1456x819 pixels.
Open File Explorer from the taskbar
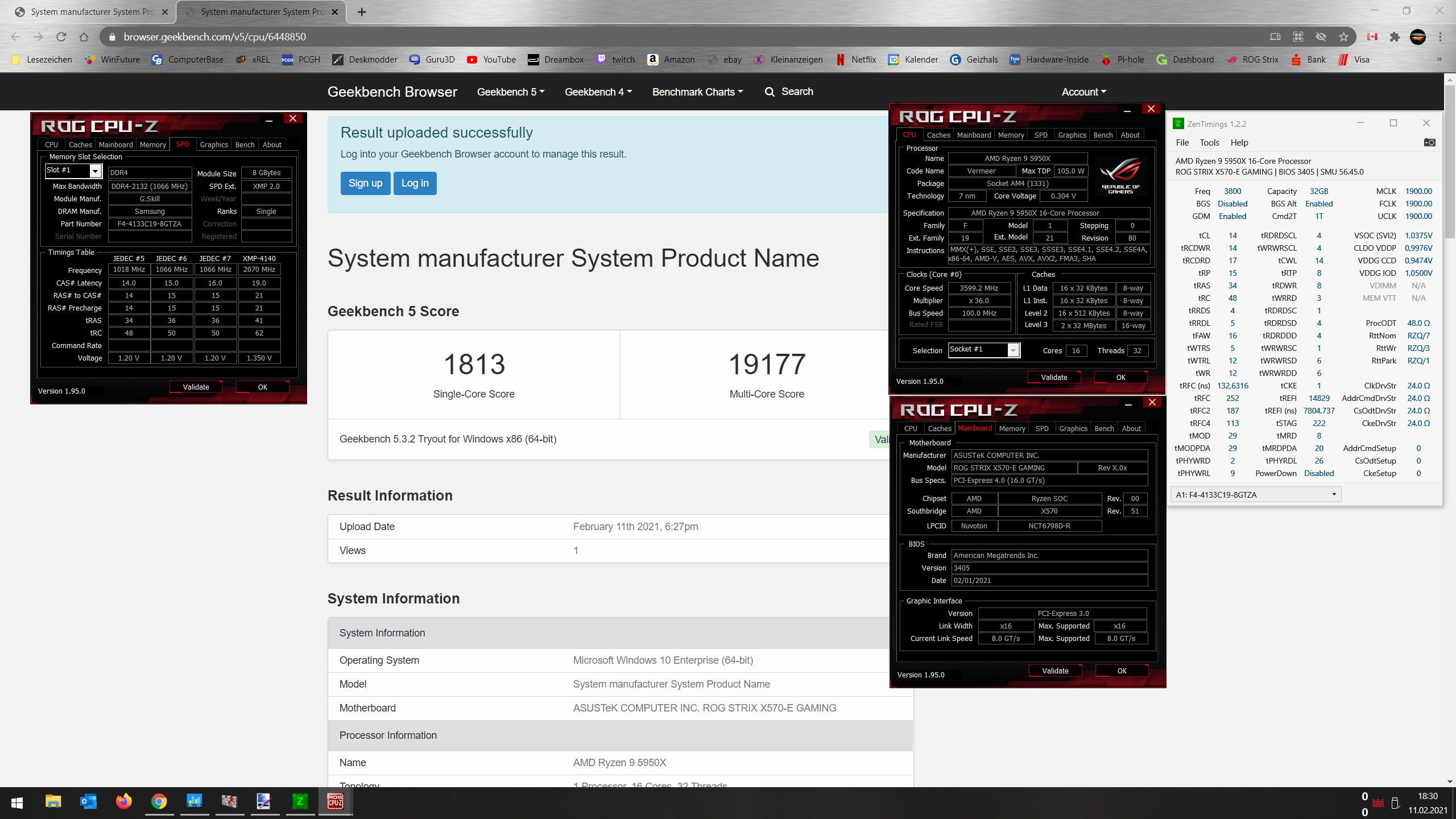(x=53, y=802)
